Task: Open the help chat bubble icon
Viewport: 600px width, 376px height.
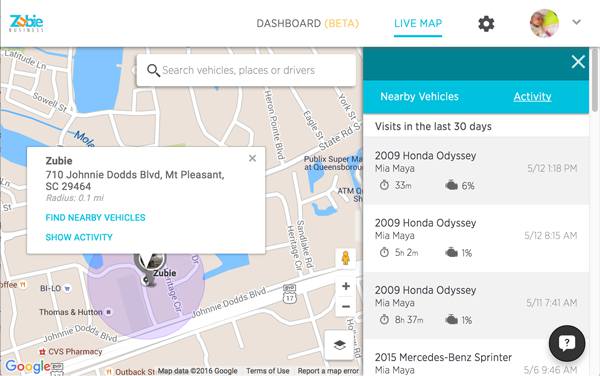Action: coord(567,343)
